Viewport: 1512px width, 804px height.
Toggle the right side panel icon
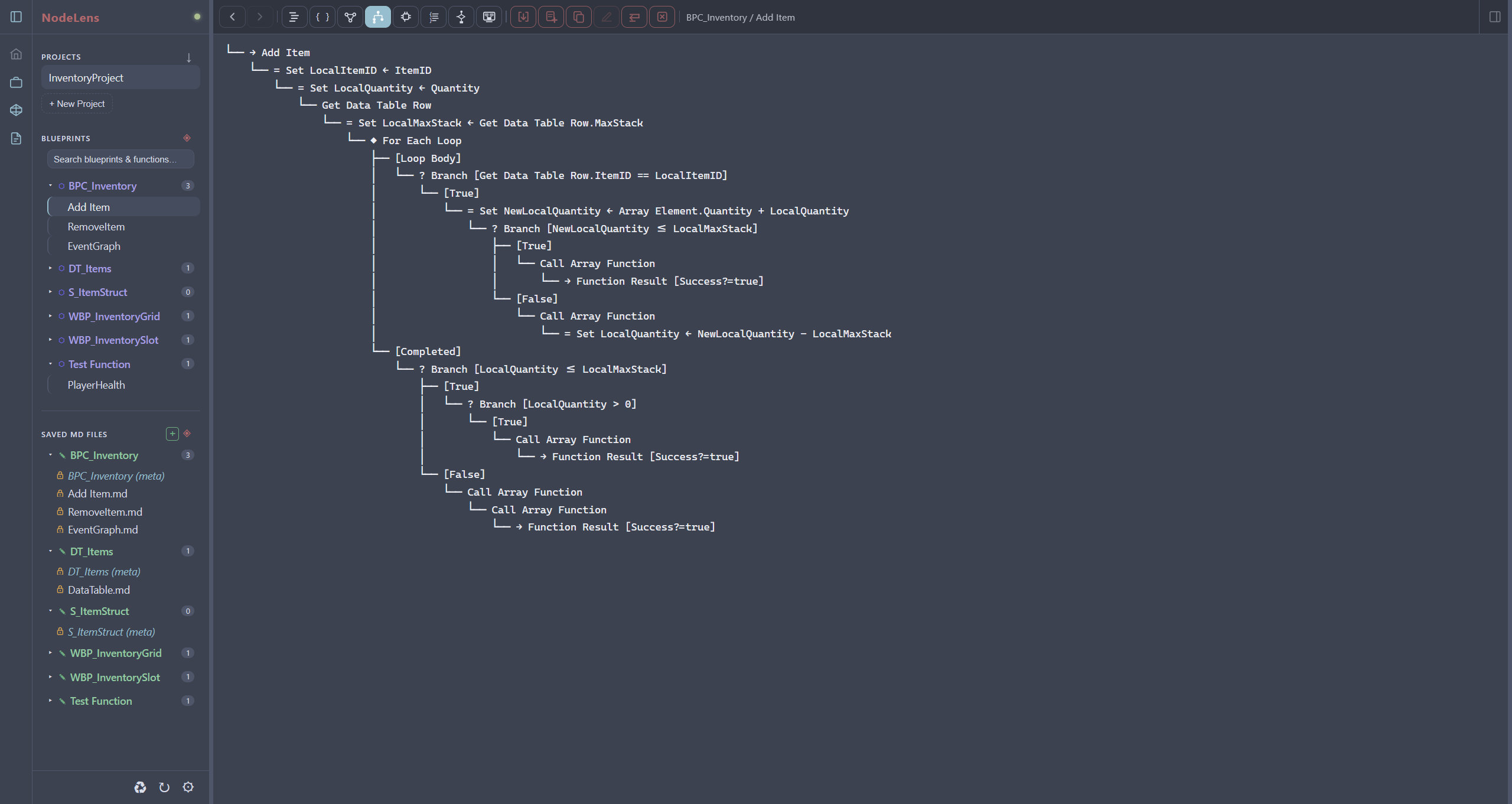point(1495,17)
